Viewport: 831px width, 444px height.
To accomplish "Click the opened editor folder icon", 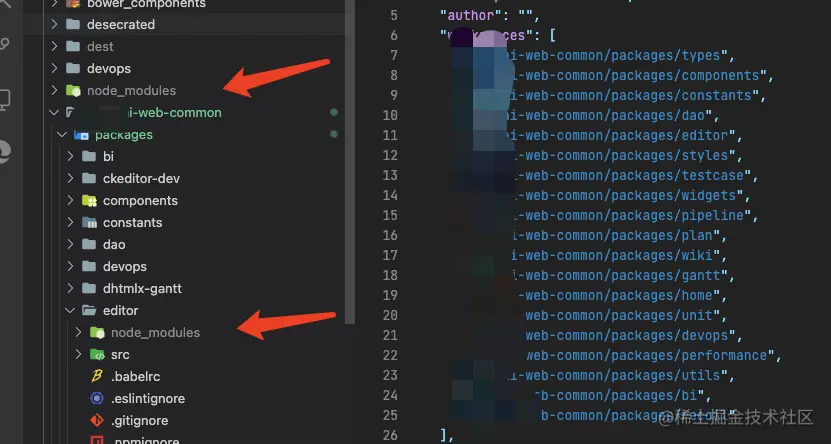I will pyautogui.click(x=89, y=310).
